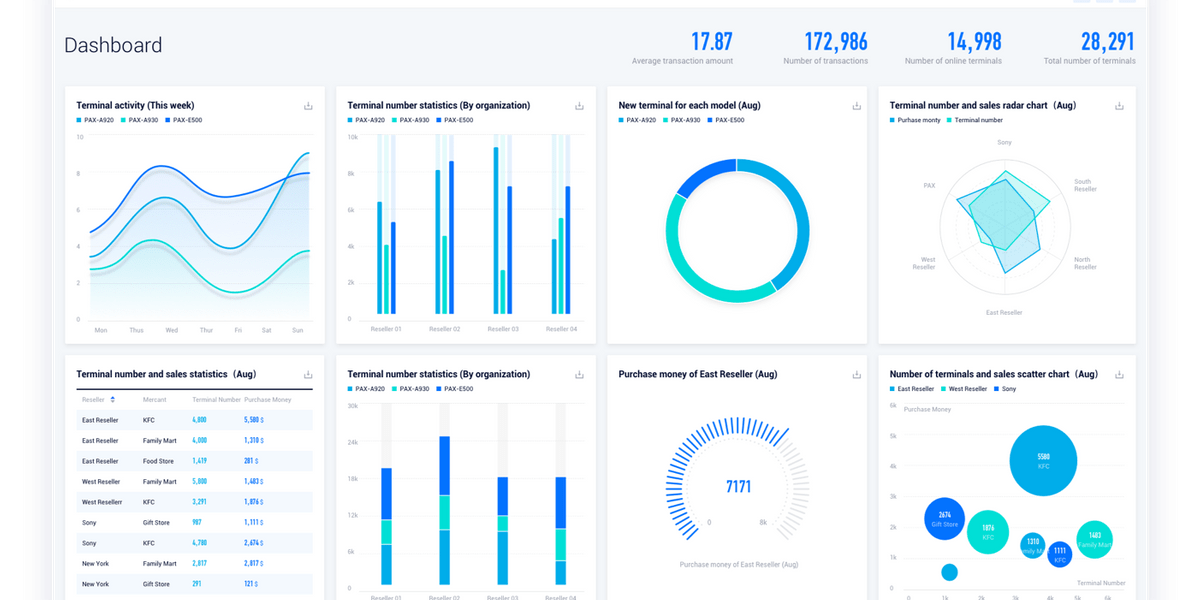
Task: Click the Terminal Number column header
Action: click(x=217, y=400)
